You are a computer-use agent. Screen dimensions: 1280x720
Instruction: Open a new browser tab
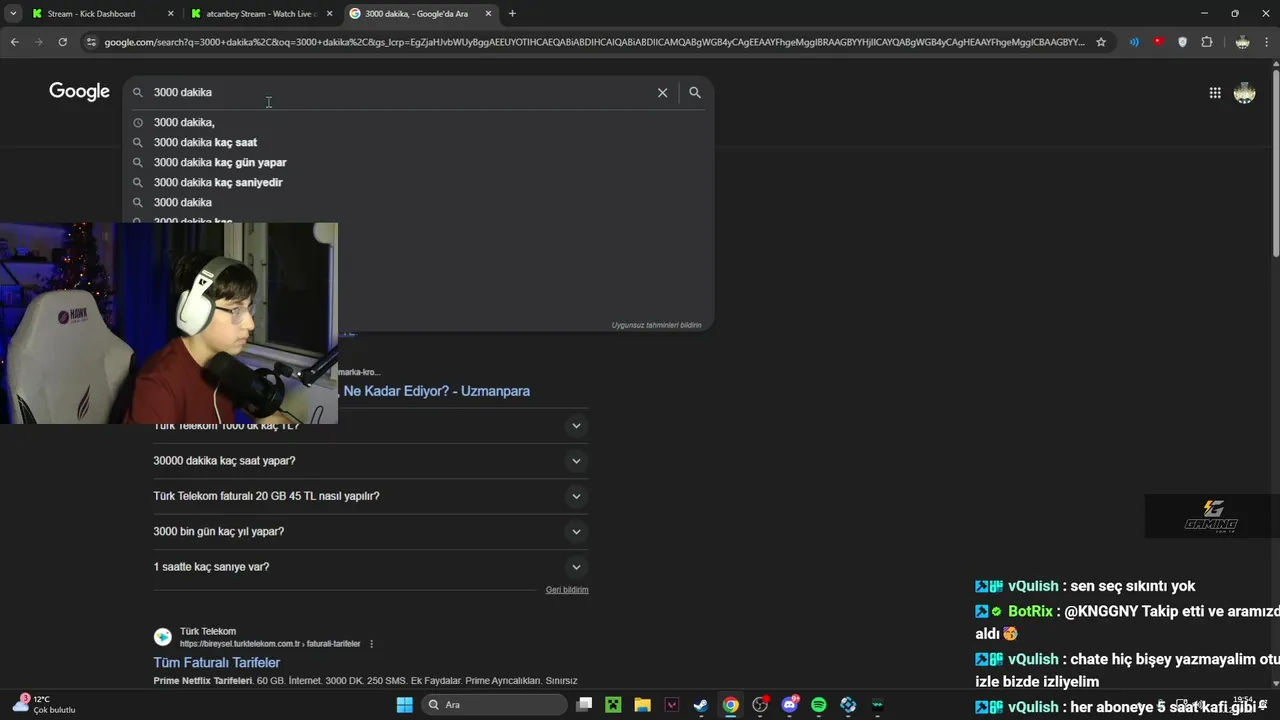[x=512, y=13]
